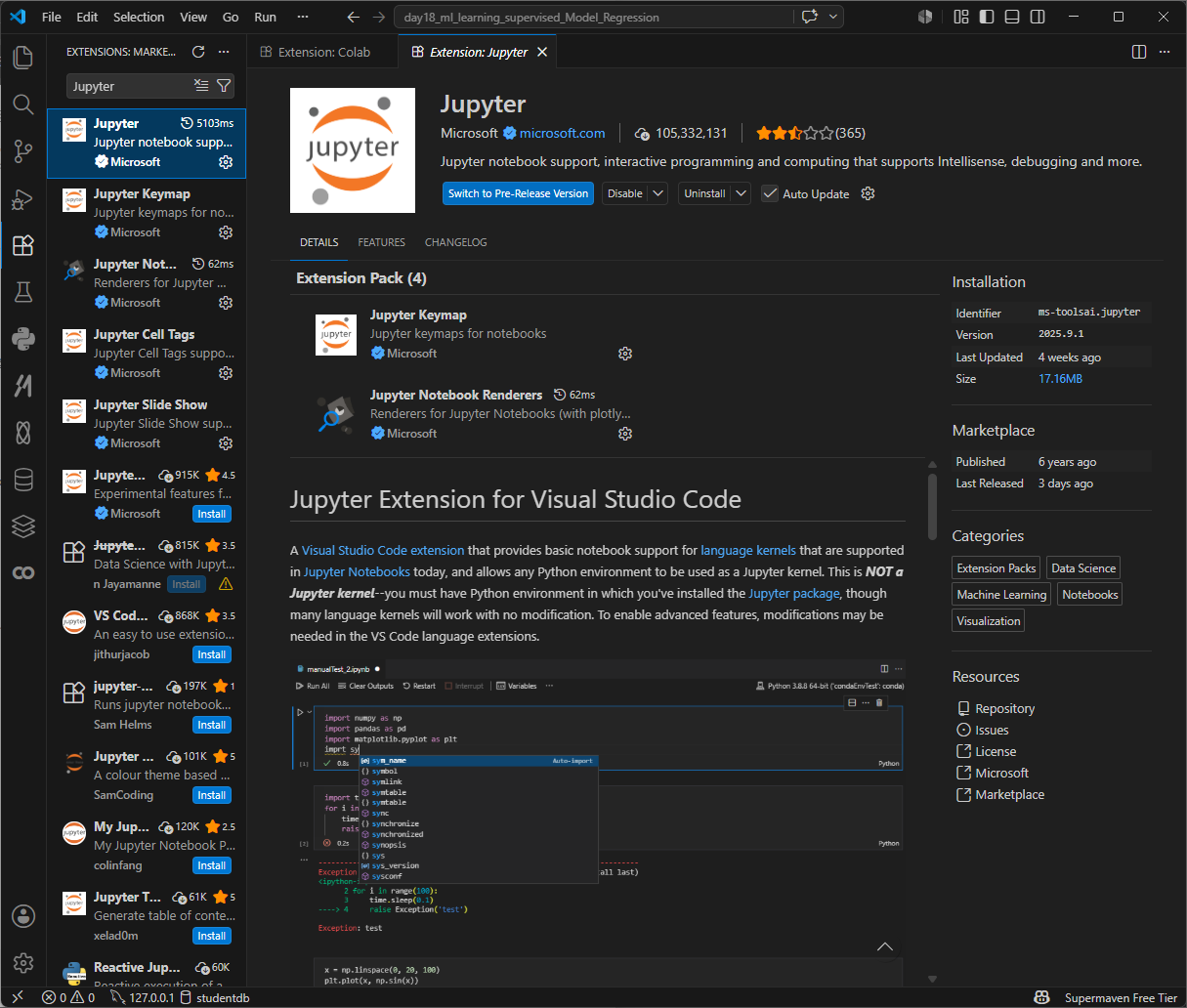Toggle the panel layout icon

pyautogui.click(x=1012, y=17)
